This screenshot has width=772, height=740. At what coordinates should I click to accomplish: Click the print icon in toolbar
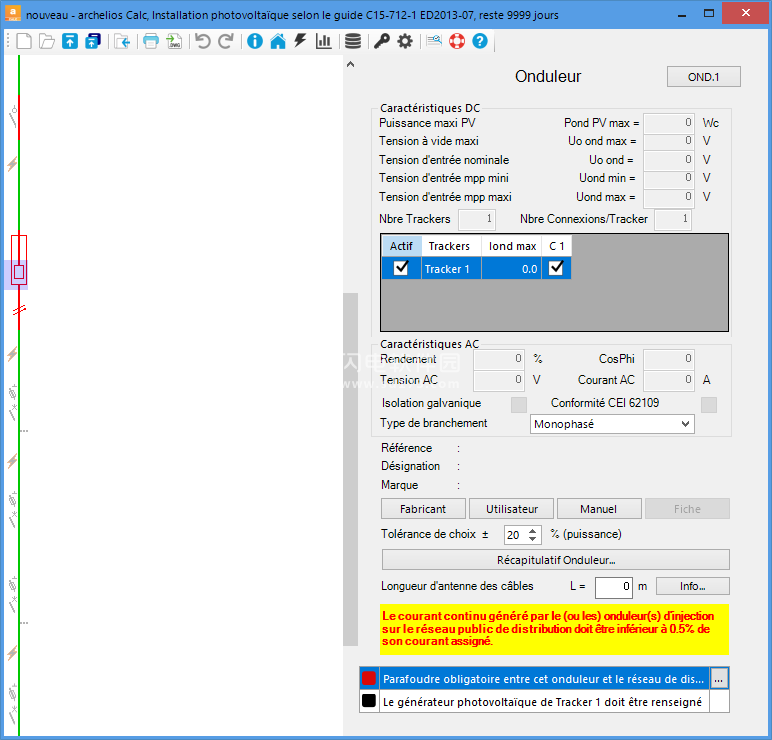(x=150, y=41)
